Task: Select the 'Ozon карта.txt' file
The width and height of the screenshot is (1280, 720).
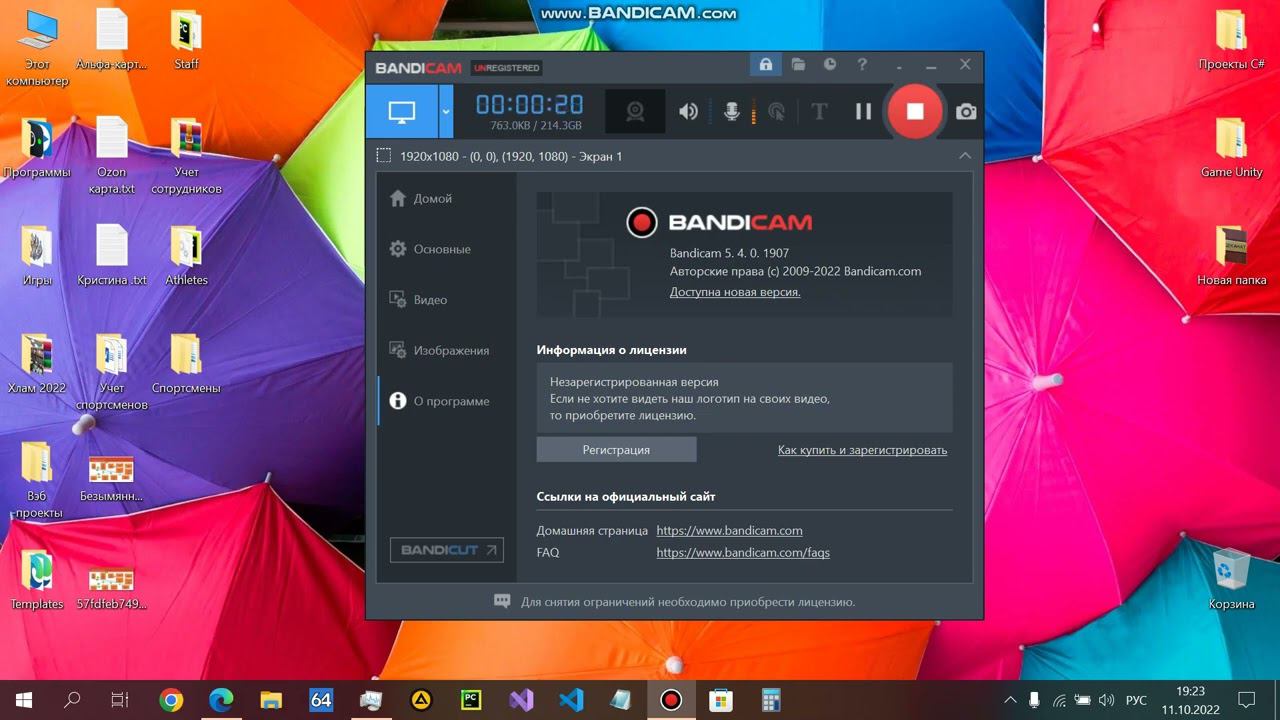Action: 112,156
